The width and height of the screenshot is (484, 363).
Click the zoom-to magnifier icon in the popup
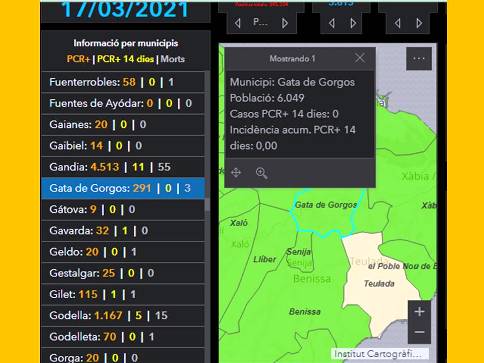click(261, 173)
